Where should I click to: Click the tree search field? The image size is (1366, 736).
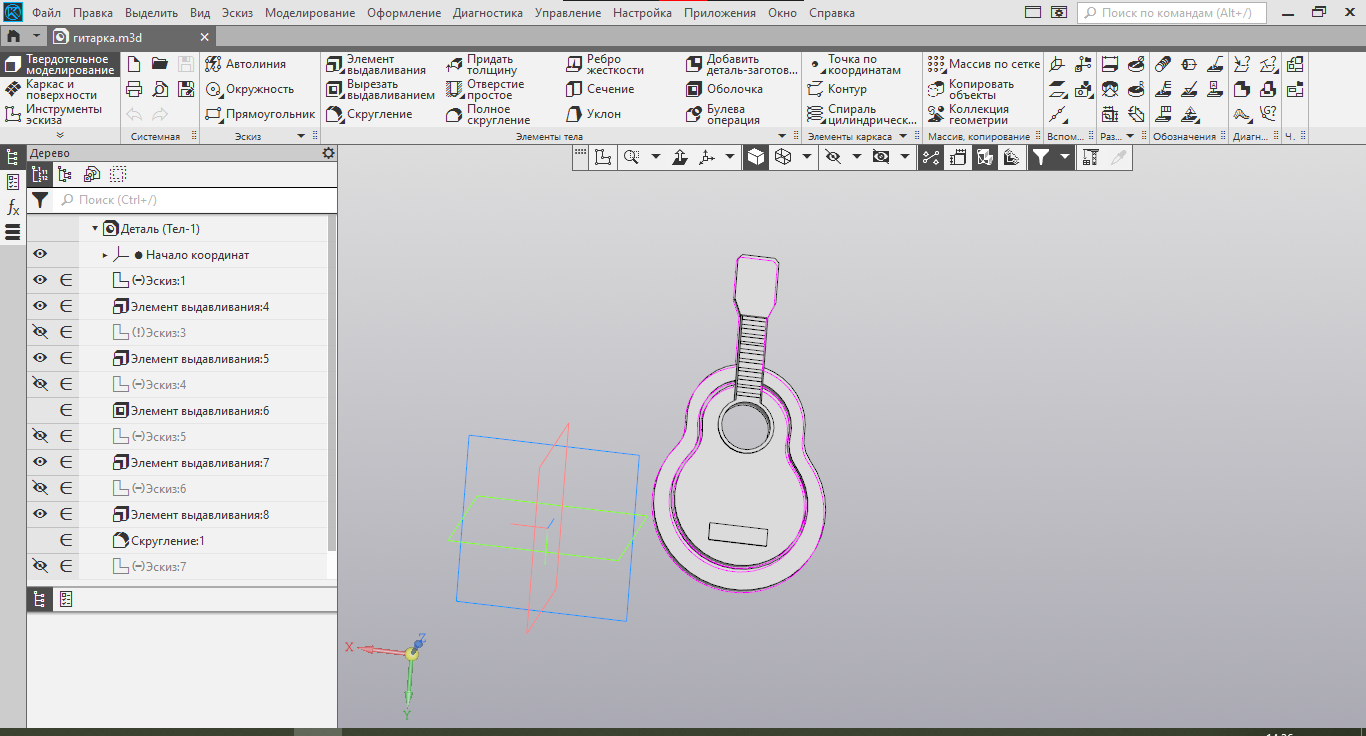pos(190,200)
